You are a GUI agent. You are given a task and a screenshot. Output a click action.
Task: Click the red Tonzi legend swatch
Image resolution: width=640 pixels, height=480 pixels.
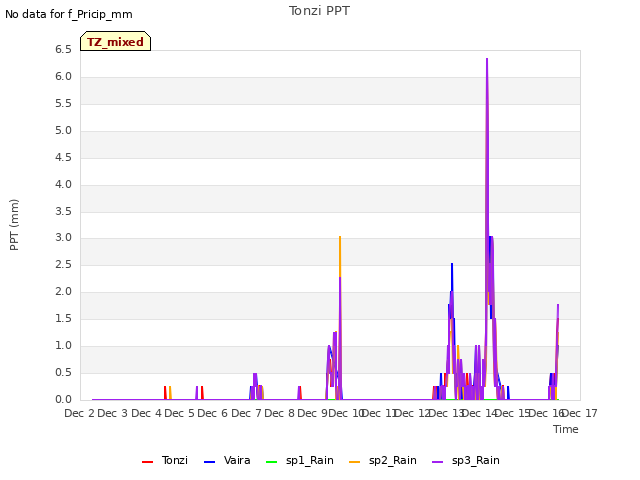coord(147,462)
